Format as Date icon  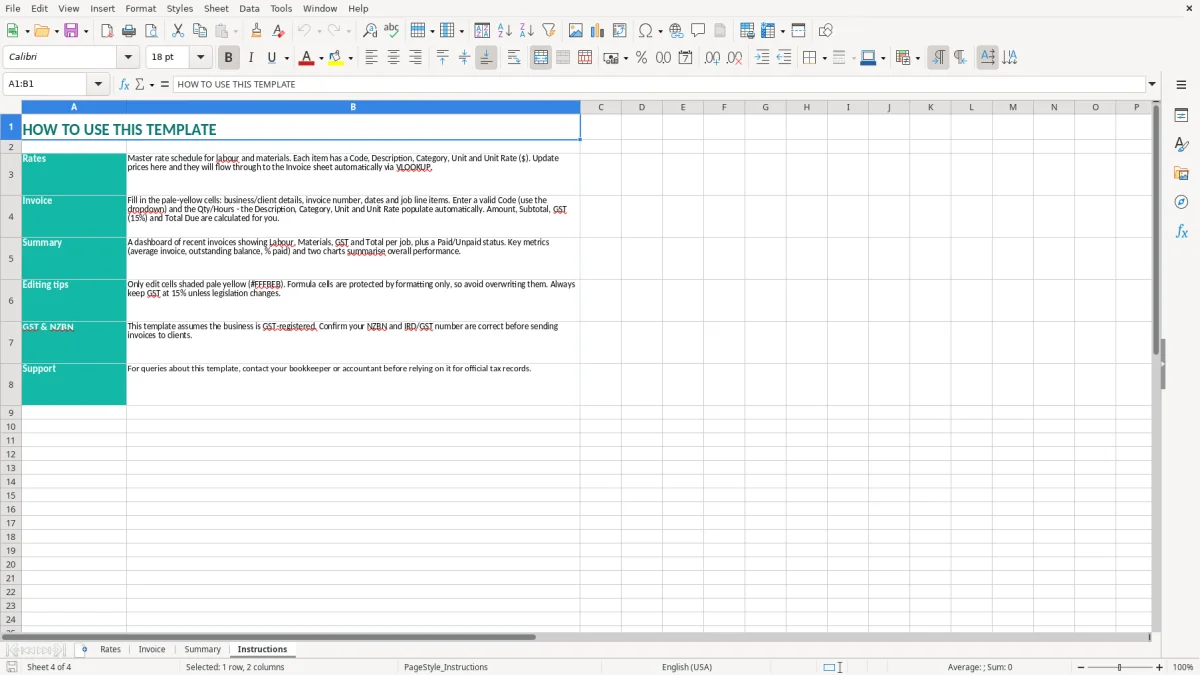(685, 58)
